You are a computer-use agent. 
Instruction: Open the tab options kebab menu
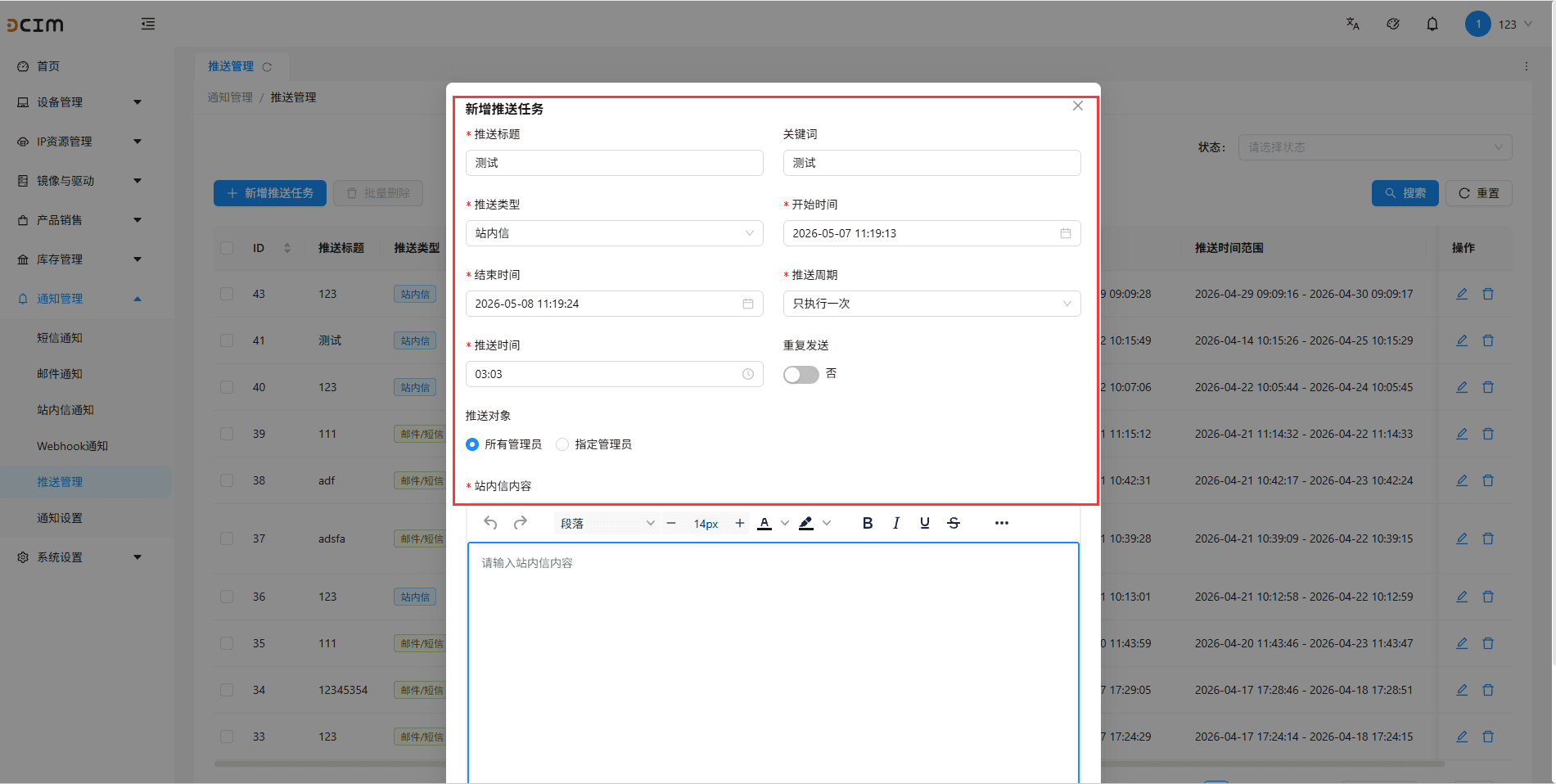click(x=1527, y=66)
